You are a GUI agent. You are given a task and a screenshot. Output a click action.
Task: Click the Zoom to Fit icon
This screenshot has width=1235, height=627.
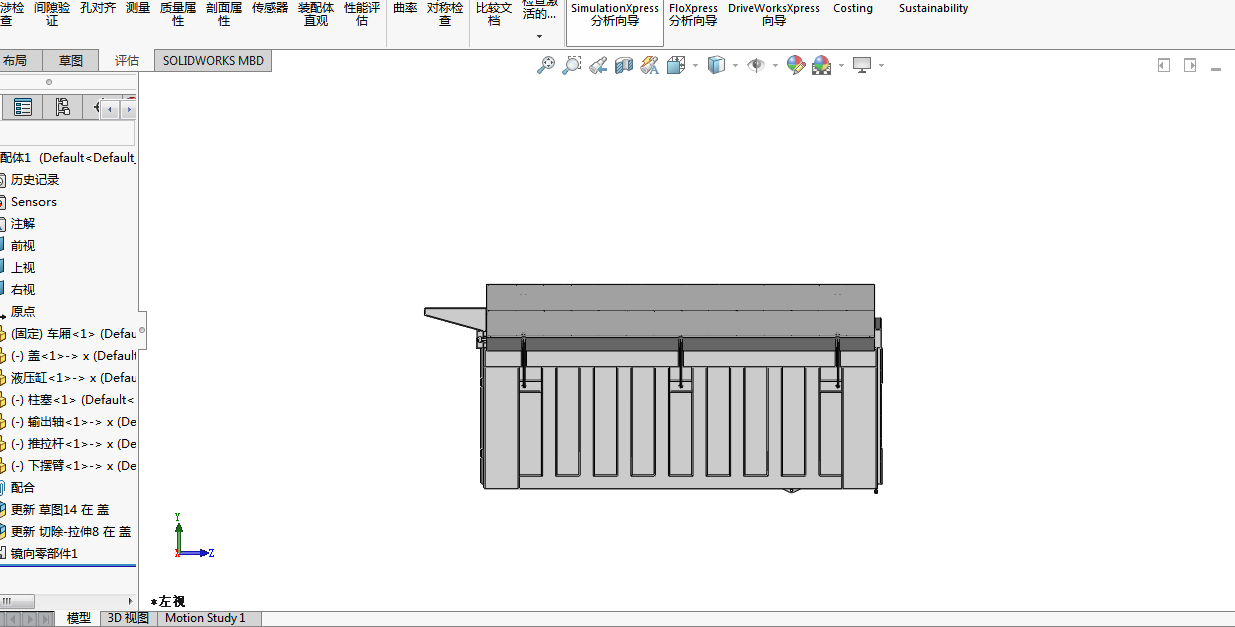[546, 65]
